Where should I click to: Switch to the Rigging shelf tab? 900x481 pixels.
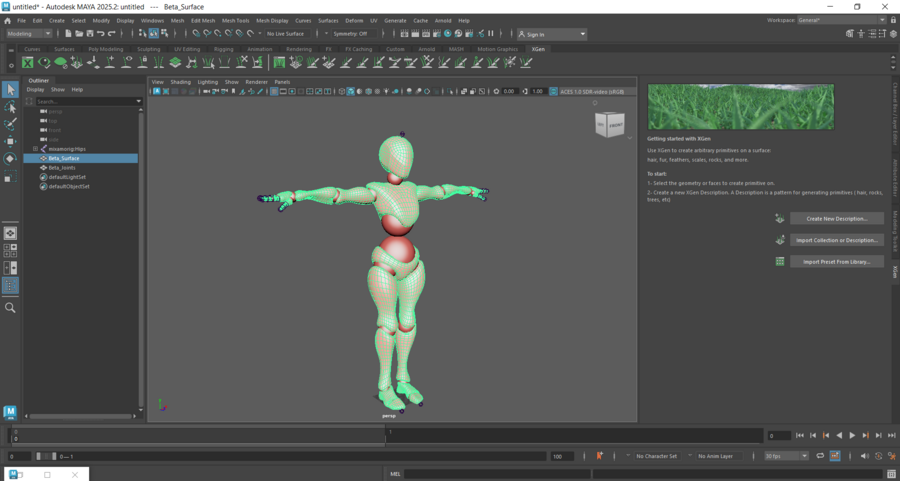(223, 48)
